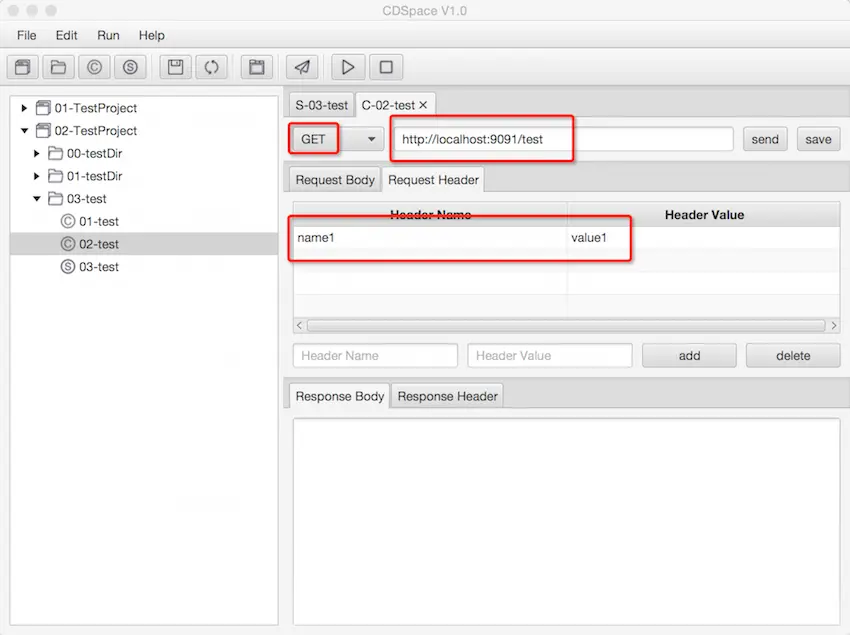Click the S icon beside 03-test

coord(68,267)
